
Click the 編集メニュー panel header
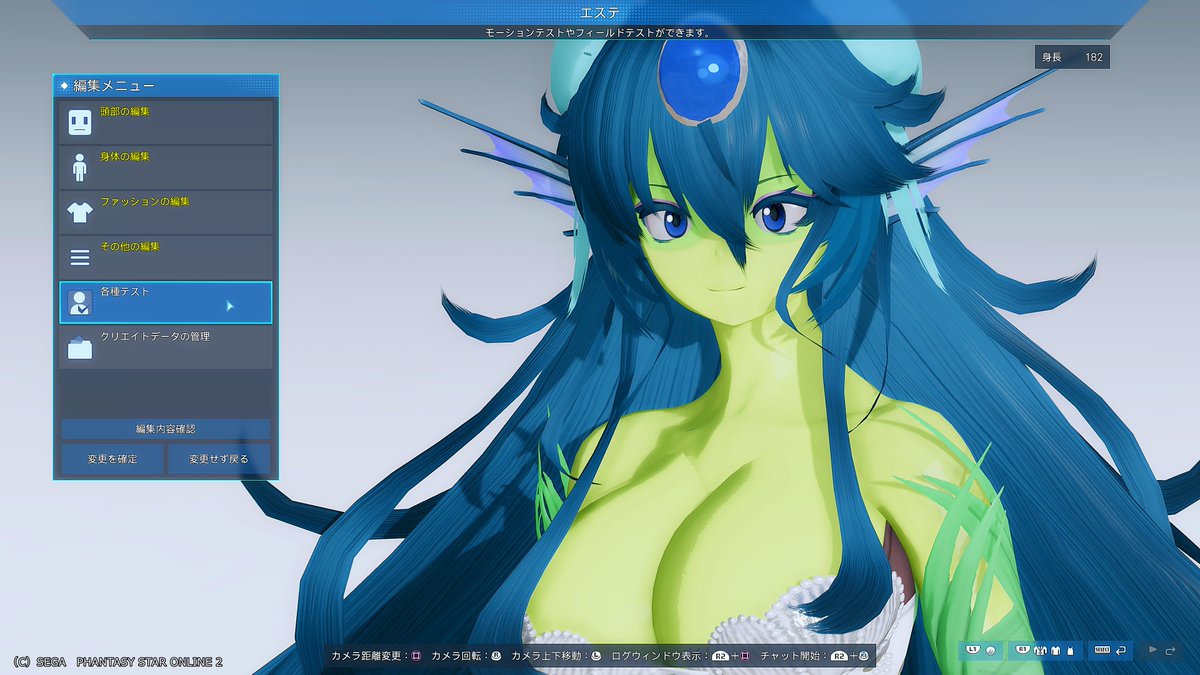165,86
